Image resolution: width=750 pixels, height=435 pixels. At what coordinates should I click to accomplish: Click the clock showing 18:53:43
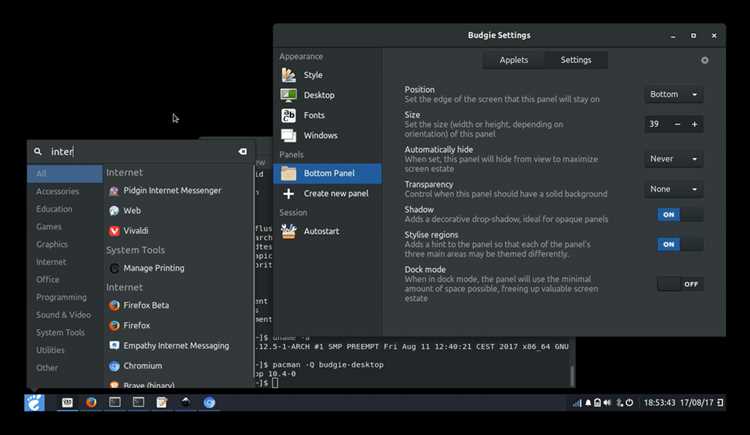(x=659, y=403)
